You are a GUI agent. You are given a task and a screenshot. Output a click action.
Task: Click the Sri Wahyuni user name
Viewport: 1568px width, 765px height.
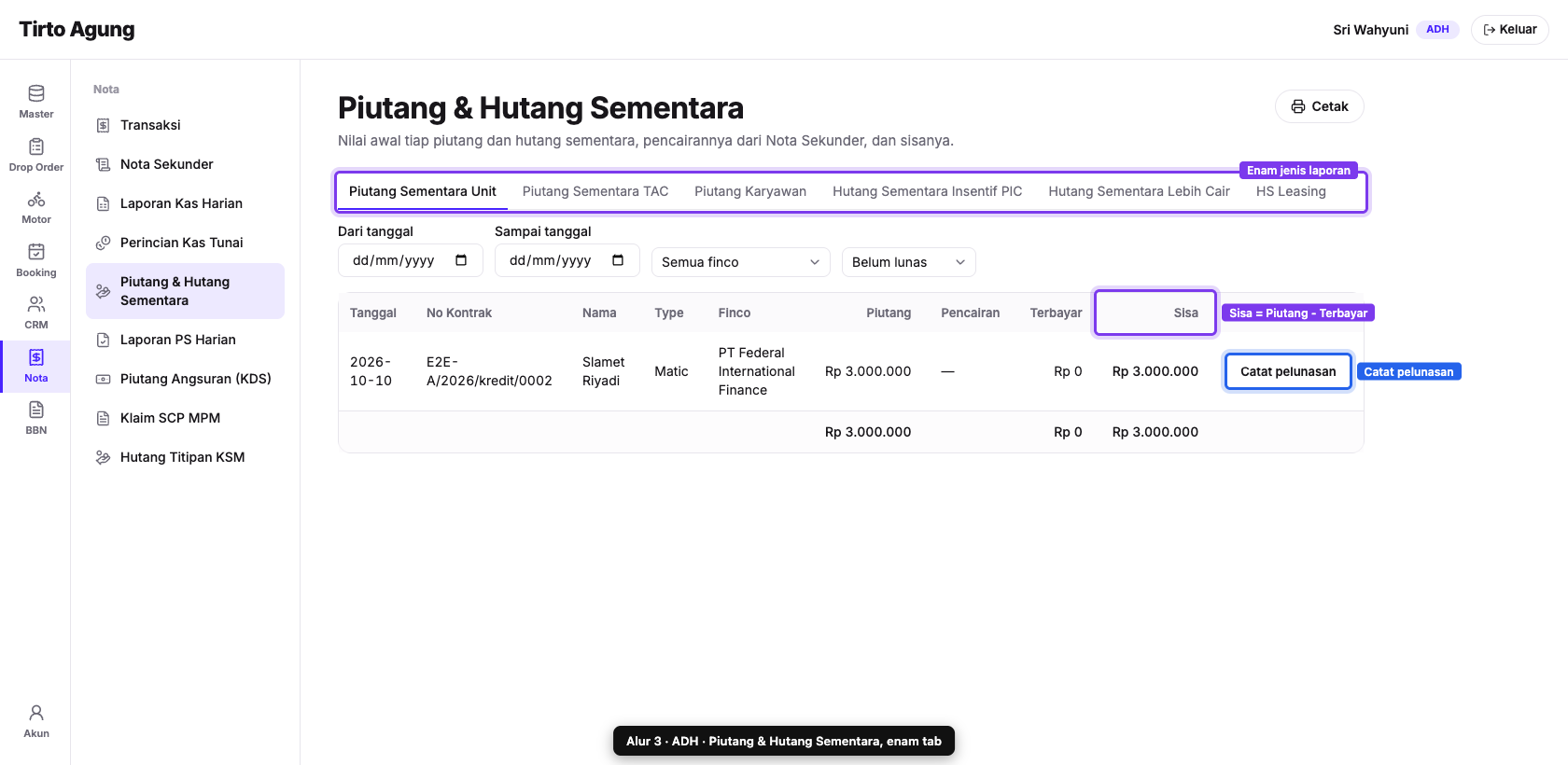[1370, 30]
